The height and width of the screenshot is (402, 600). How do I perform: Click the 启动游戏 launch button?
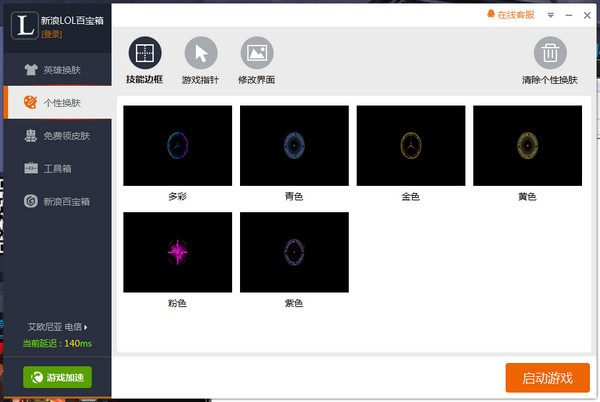[548, 378]
